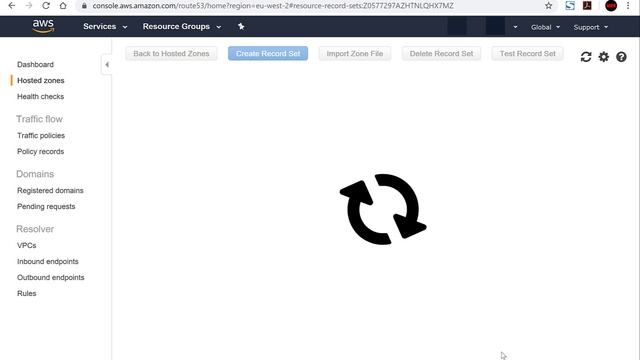Click the browser home icon
640x360 pixels.
point(63,6)
